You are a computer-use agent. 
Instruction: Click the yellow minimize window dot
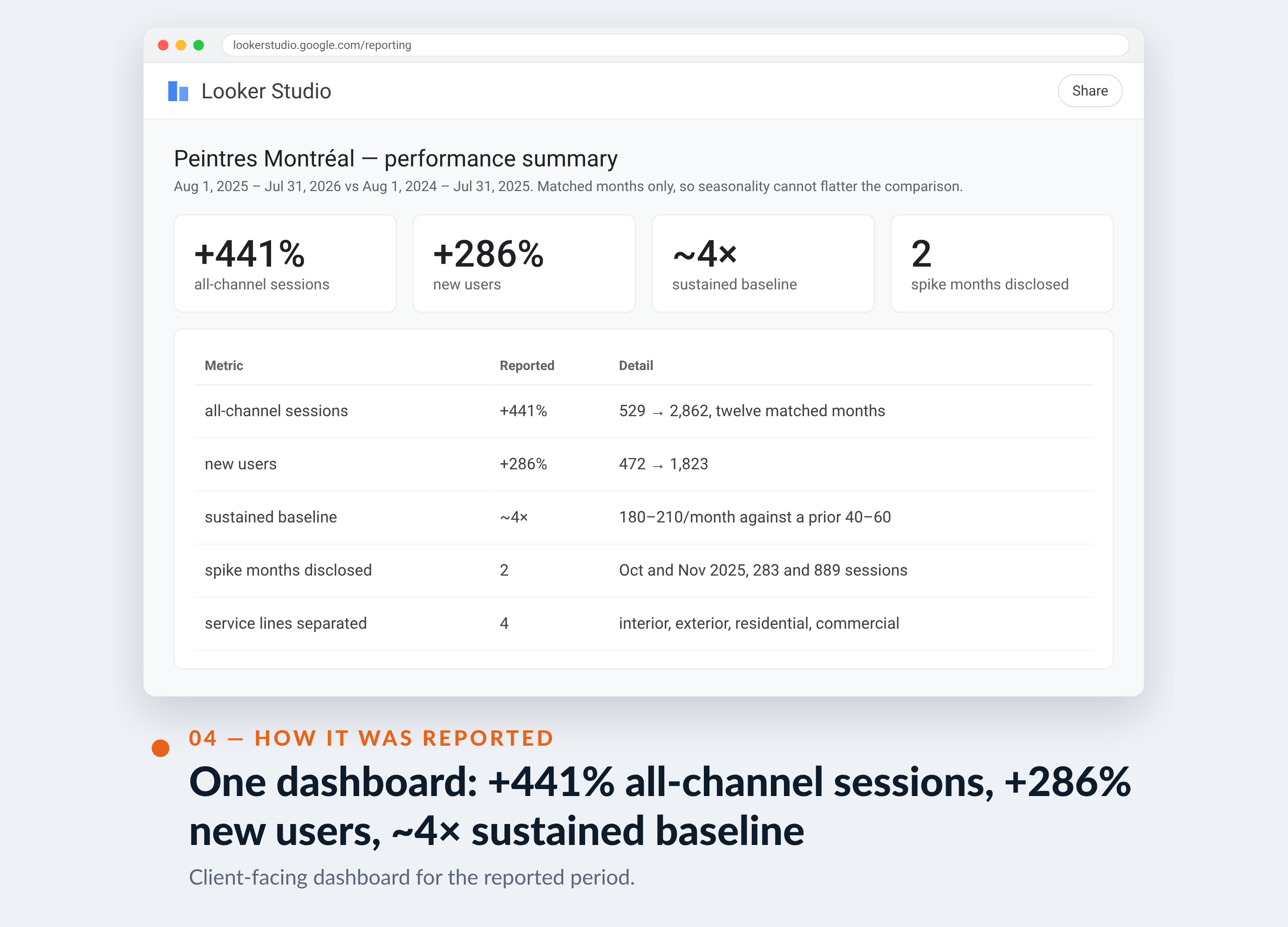coord(181,45)
